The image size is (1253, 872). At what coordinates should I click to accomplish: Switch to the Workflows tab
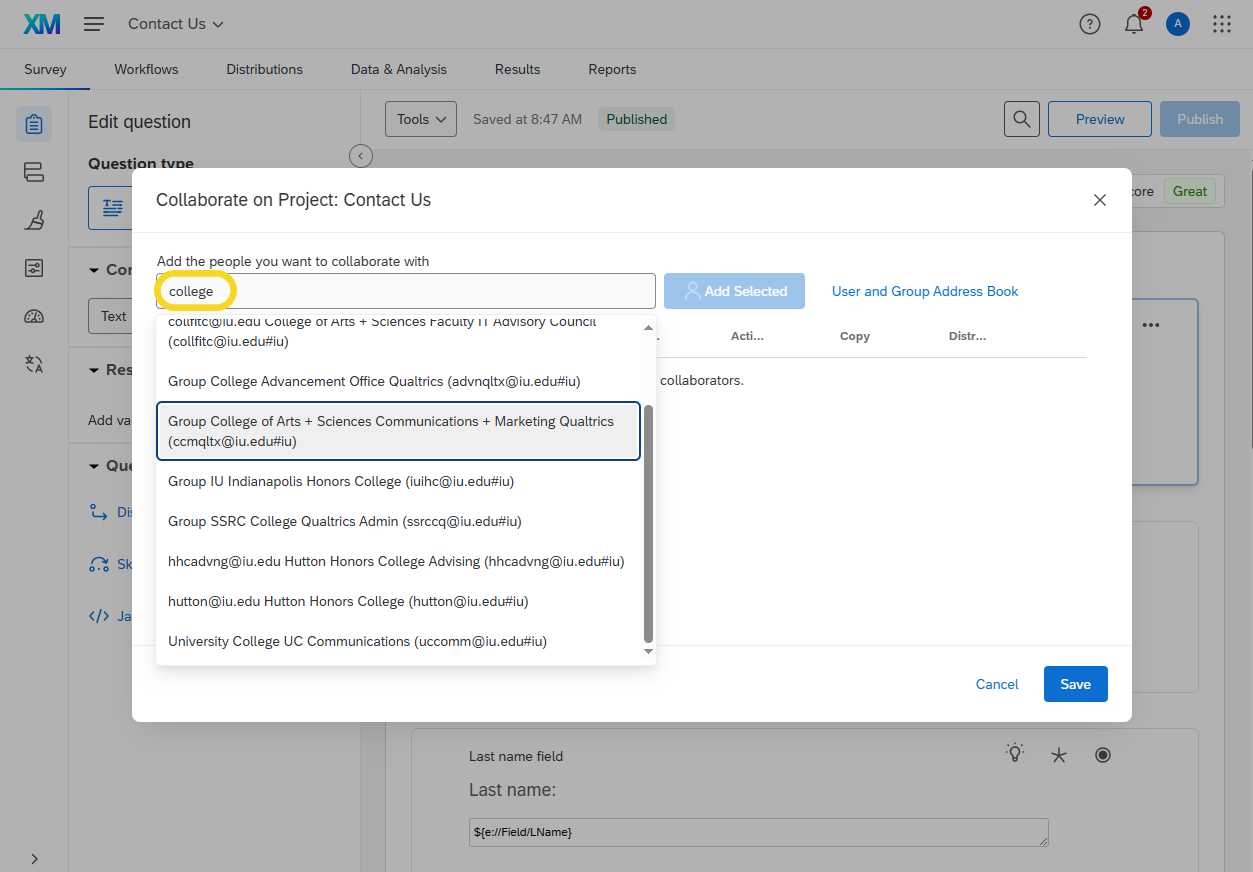[x=146, y=69]
